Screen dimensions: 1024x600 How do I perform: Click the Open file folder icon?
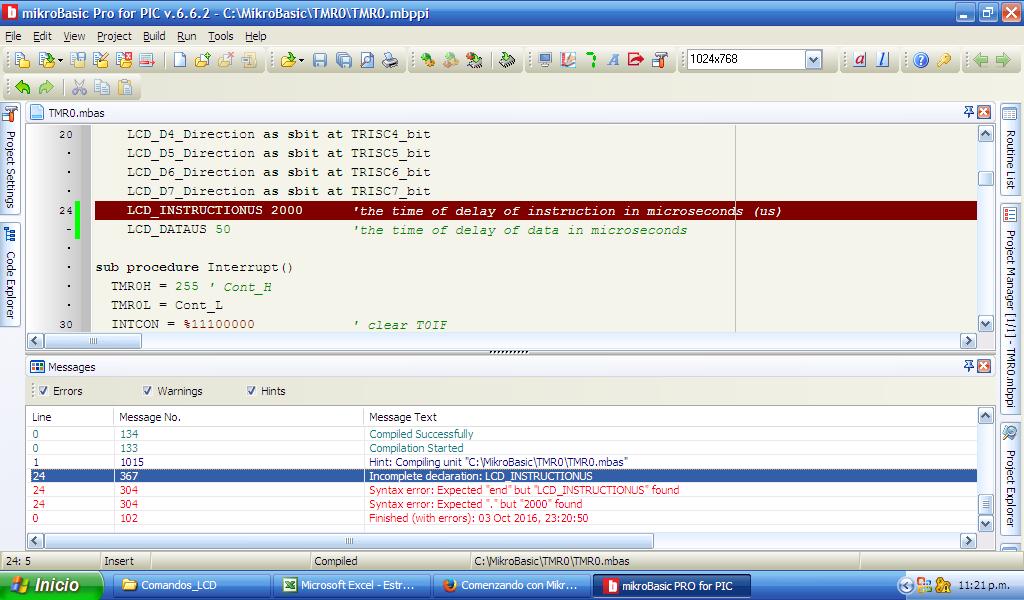click(x=287, y=60)
